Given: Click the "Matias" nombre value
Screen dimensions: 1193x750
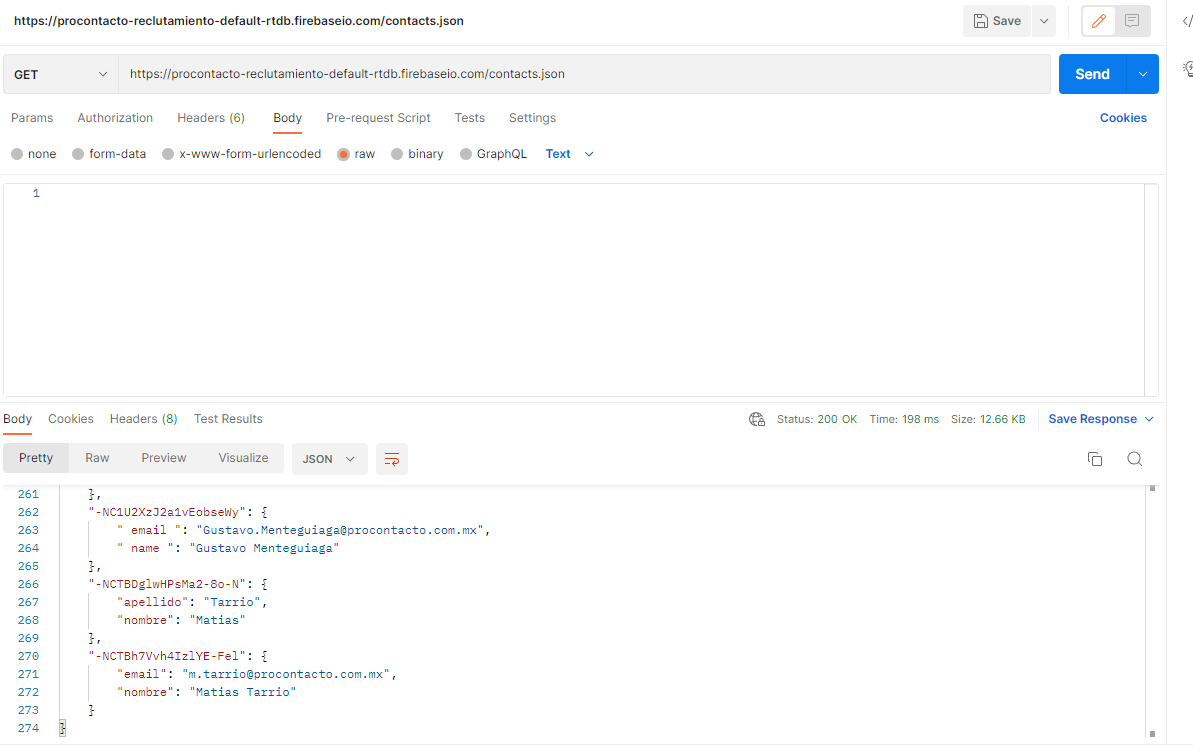Looking at the screenshot, I should coord(218,621).
